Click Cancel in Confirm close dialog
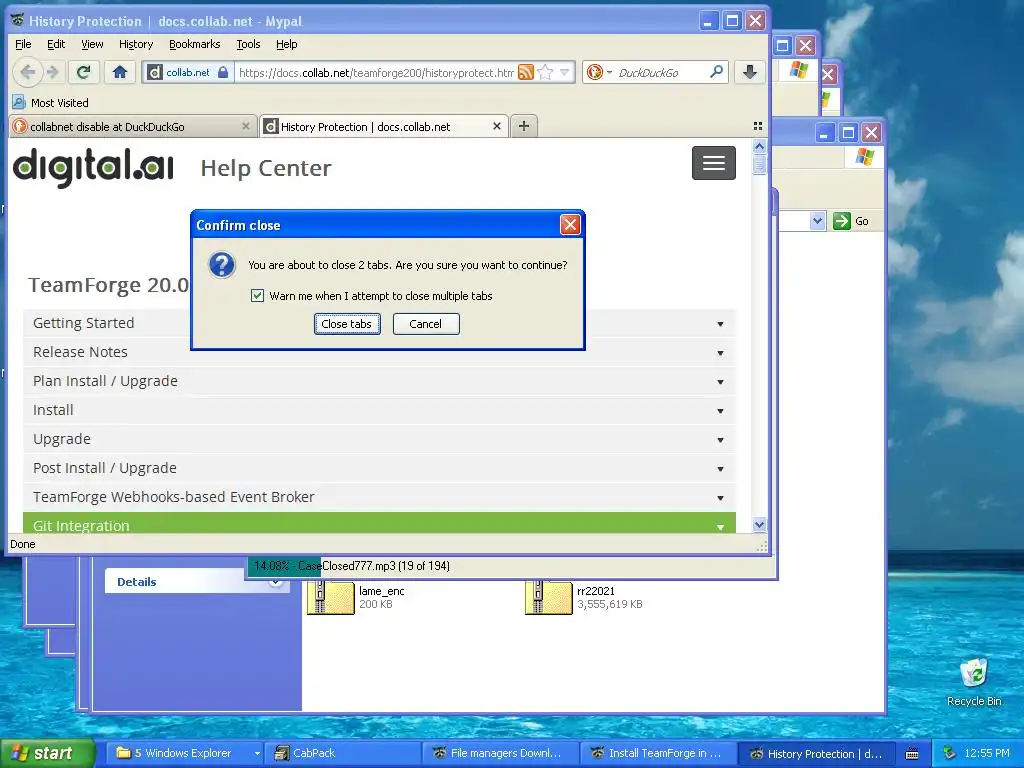Viewport: 1024px width, 768px height. 426,324
